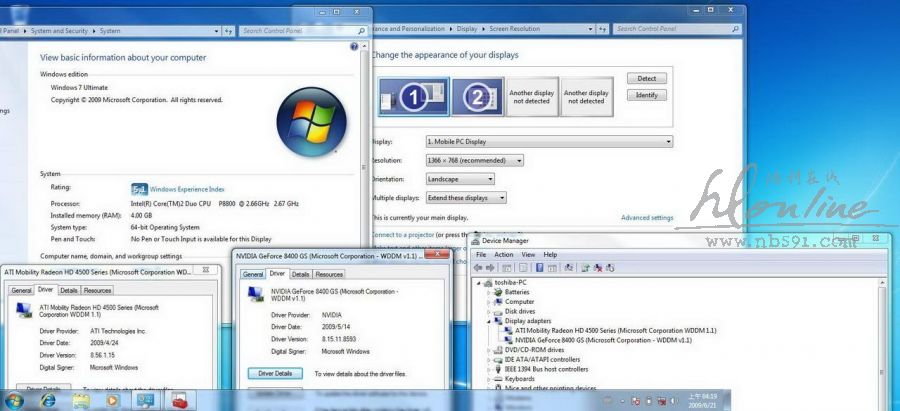This screenshot has width=900, height=411.
Task: Switch to Details tab in NVIDIA properties
Action: pyautogui.click(x=300, y=274)
